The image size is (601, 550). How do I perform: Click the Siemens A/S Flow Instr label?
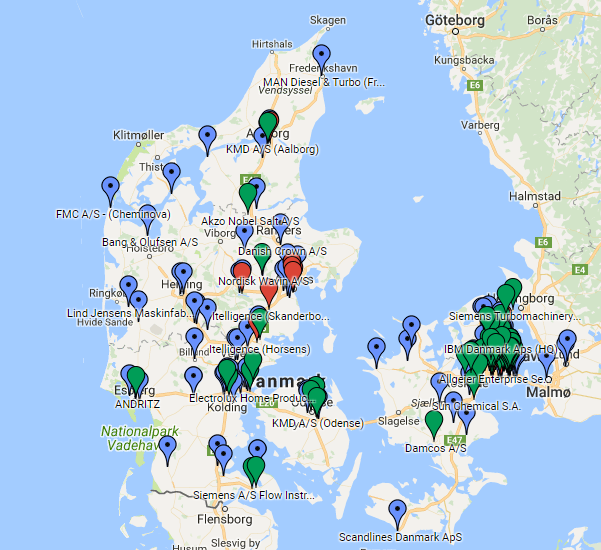tap(254, 495)
